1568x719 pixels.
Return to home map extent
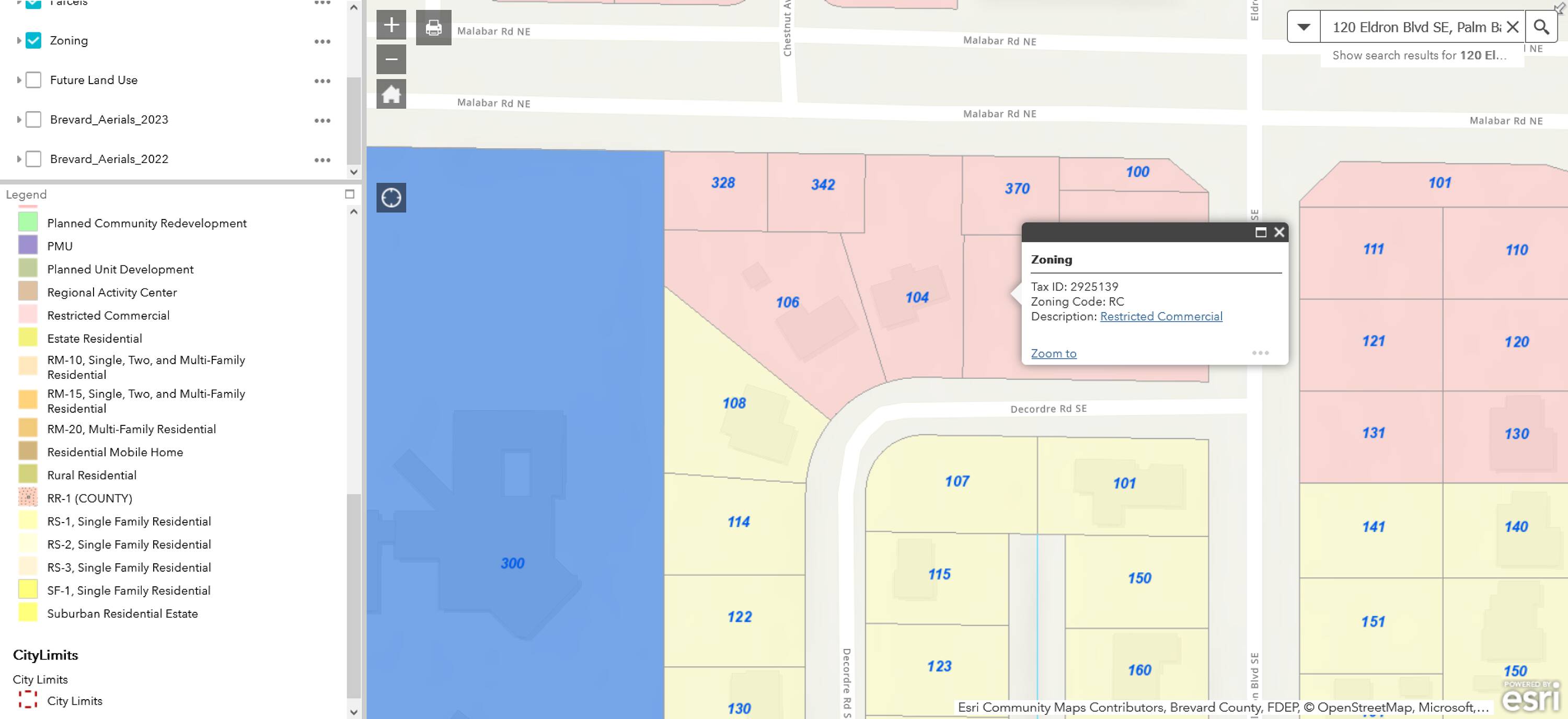tap(391, 94)
